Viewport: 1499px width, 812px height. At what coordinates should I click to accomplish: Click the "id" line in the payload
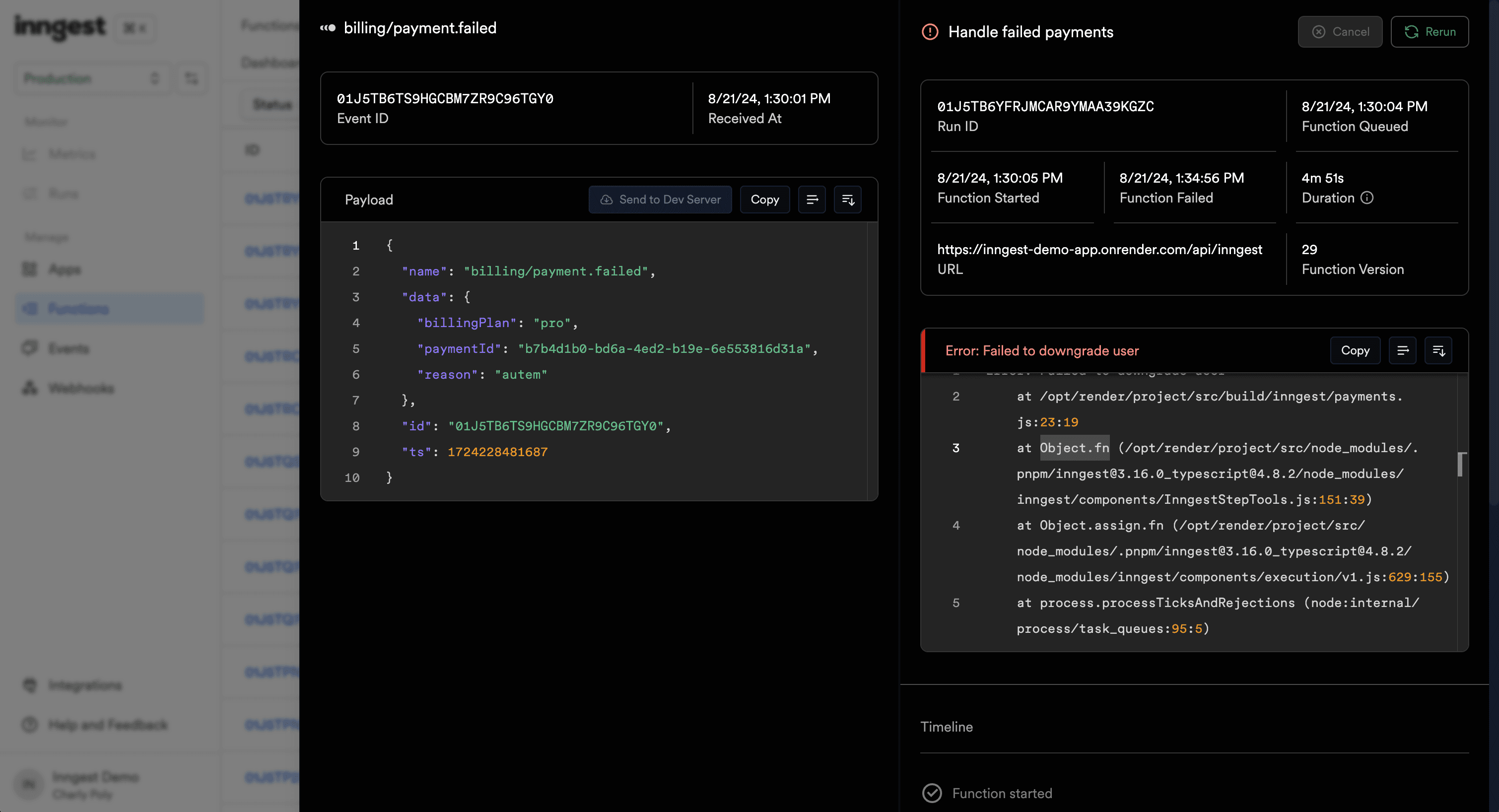coord(536,425)
